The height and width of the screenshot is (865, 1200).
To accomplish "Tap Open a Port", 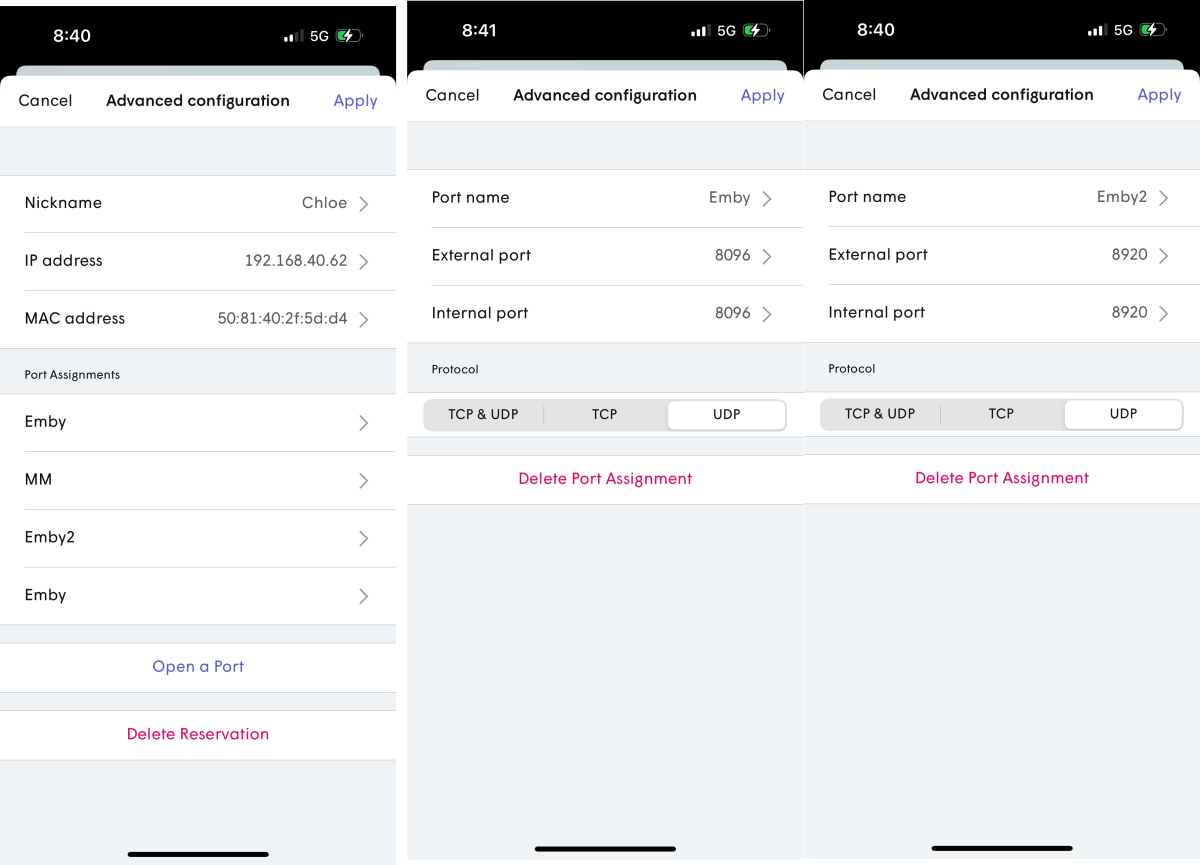I will 198,667.
